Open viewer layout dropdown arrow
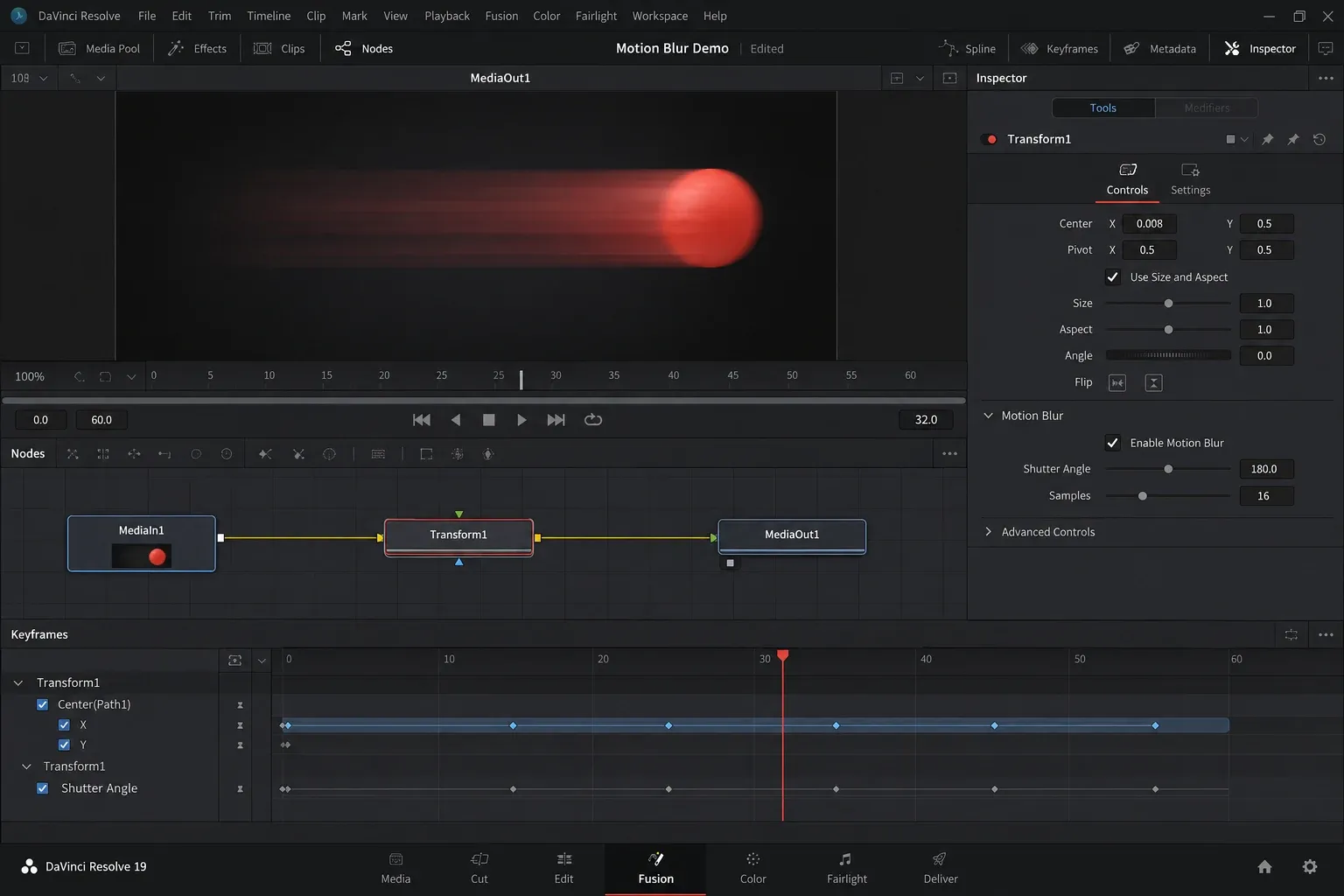Screen dimensions: 1344x896 tap(920, 78)
